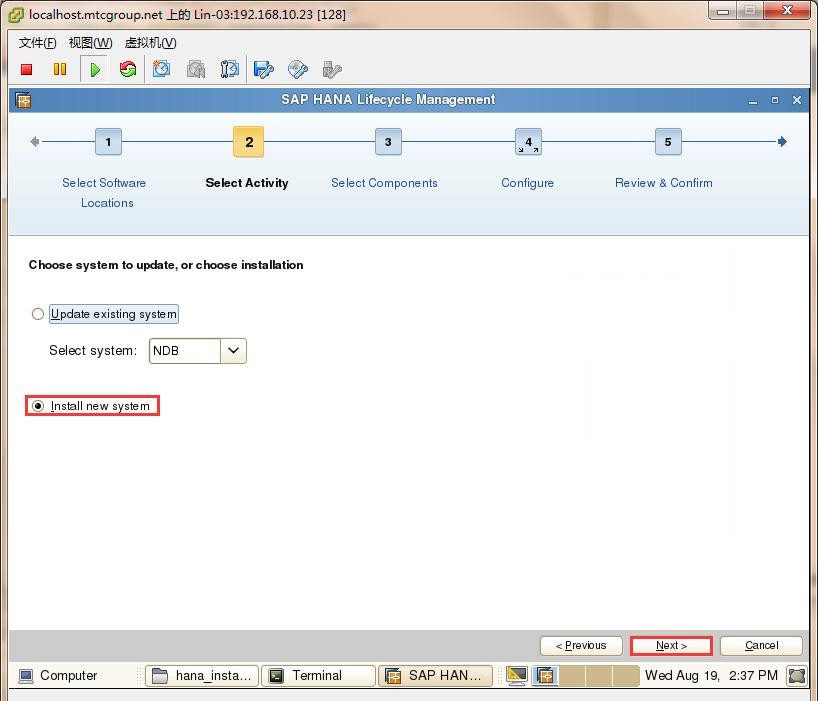Open the 视图(W) menu
This screenshot has width=818, height=701.
[x=90, y=43]
